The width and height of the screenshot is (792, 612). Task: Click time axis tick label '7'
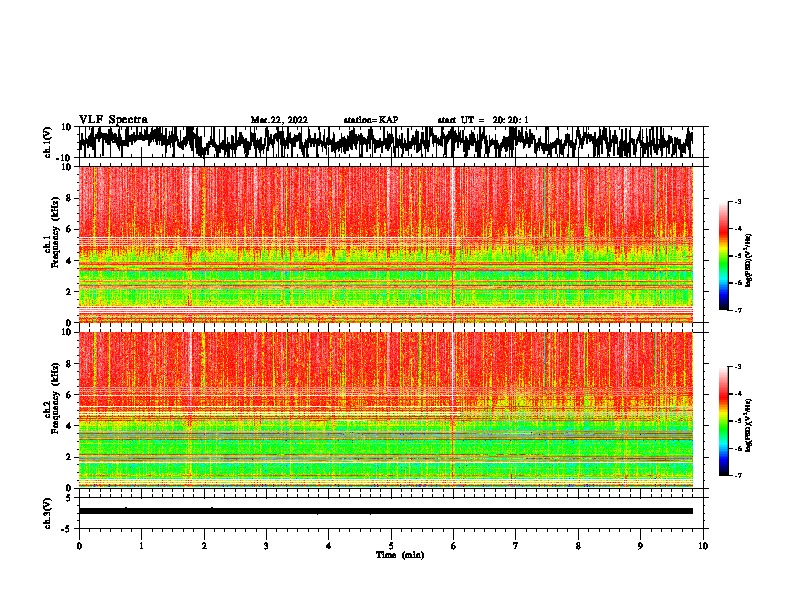tap(516, 546)
